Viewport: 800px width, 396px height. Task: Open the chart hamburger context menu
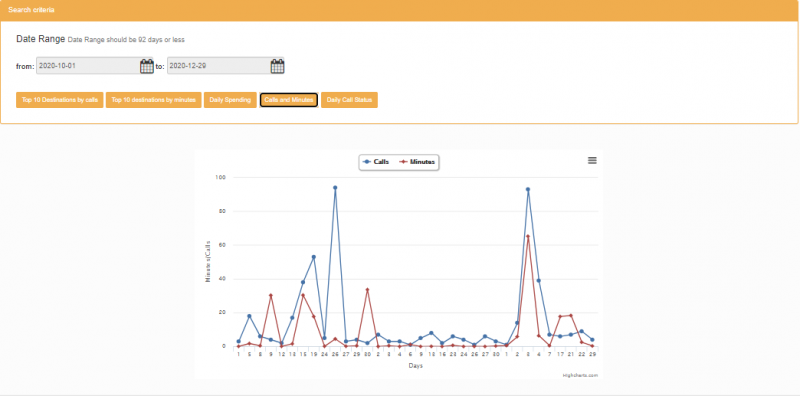point(592,160)
